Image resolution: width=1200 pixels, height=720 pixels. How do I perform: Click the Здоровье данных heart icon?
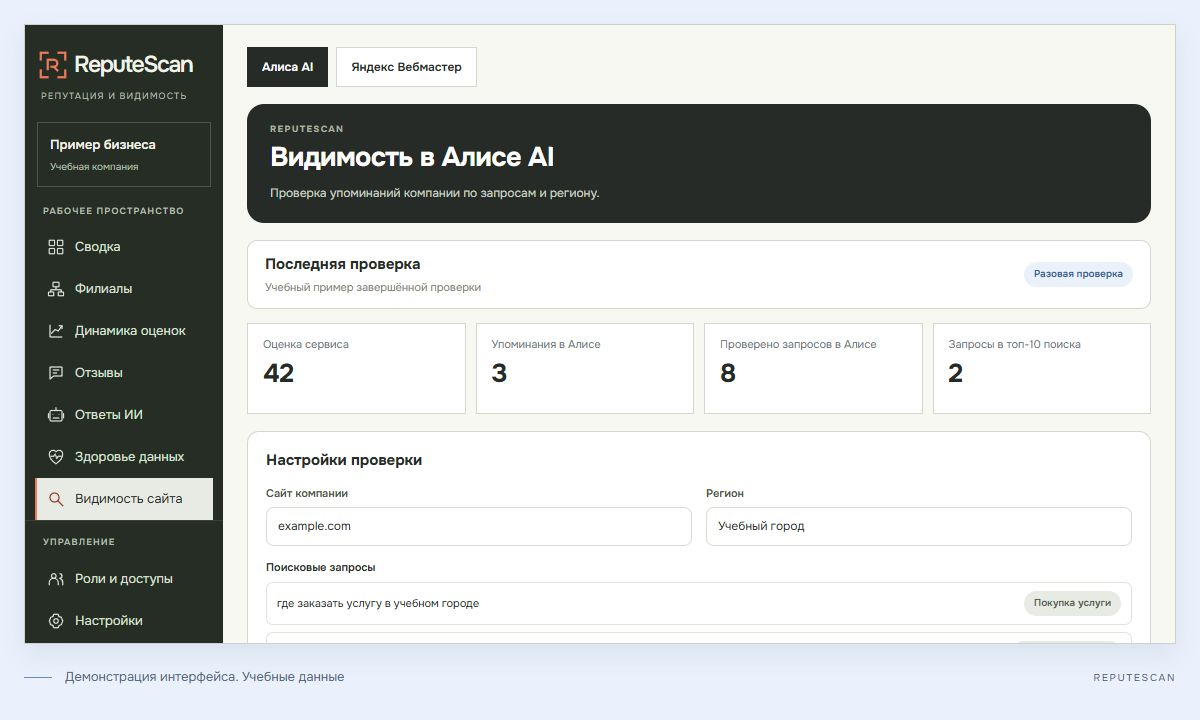pyautogui.click(x=56, y=457)
